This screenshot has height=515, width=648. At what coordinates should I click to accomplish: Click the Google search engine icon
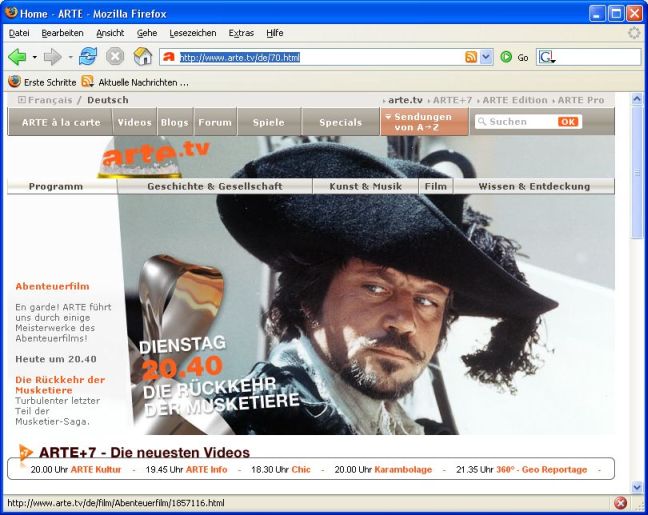(x=546, y=57)
